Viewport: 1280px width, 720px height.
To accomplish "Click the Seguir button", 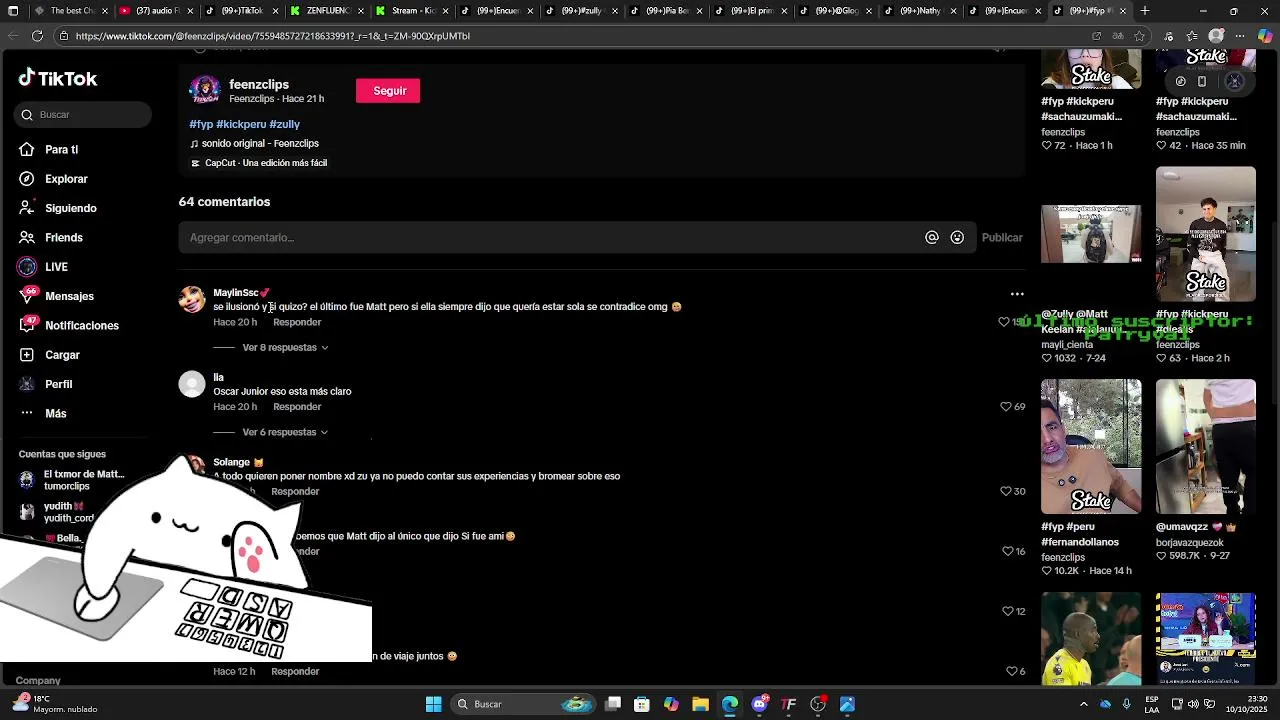I will click(x=388, y=91).
